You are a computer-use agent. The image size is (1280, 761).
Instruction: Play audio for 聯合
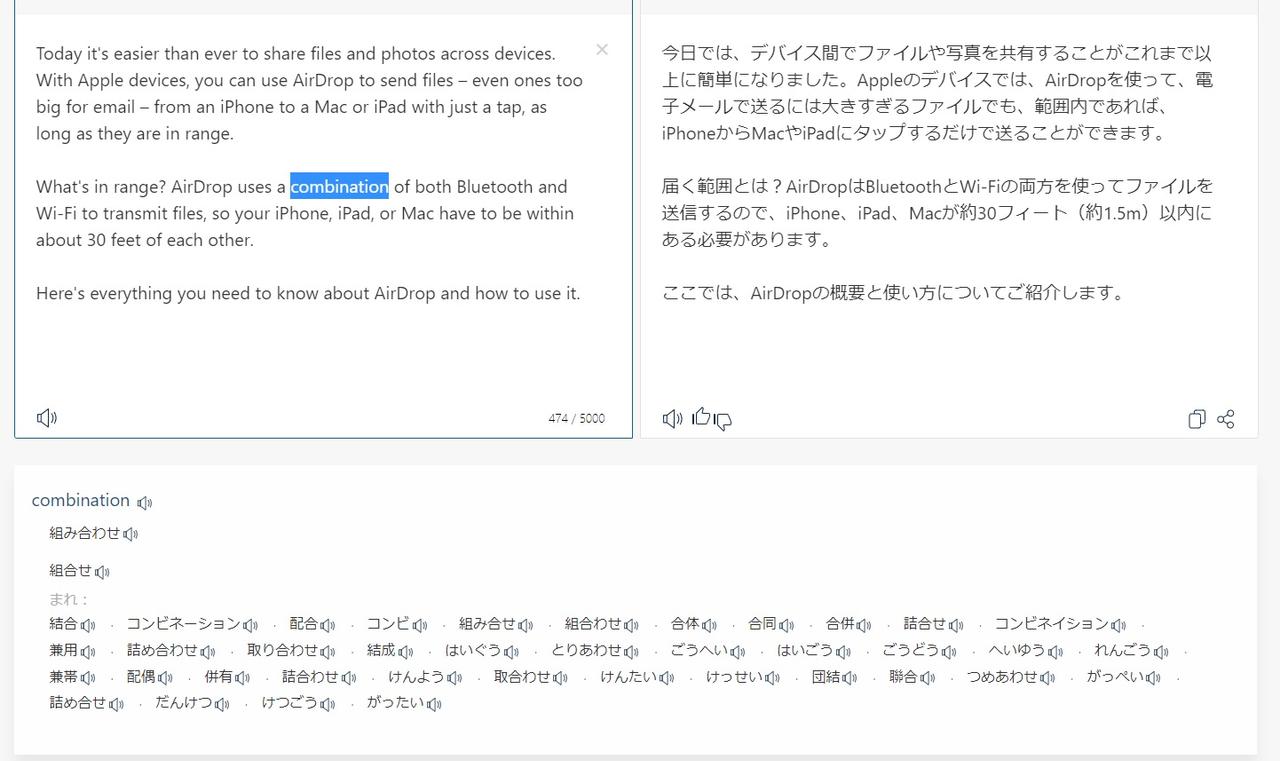point(928,678)
